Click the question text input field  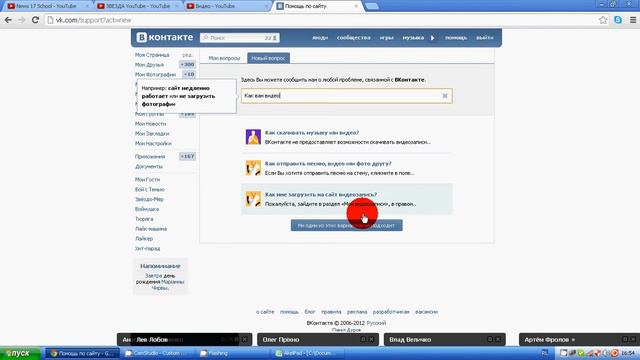pyautogui.click(x=347, y=96)
